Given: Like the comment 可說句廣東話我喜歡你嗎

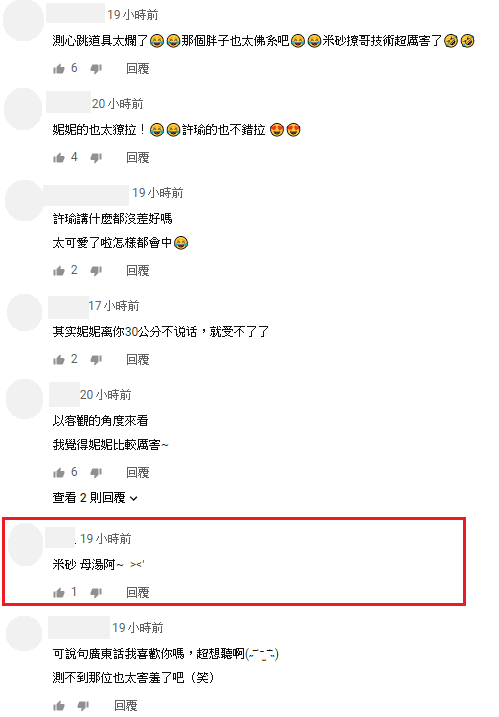Looking at the screenshot, I should pos(59,706).
